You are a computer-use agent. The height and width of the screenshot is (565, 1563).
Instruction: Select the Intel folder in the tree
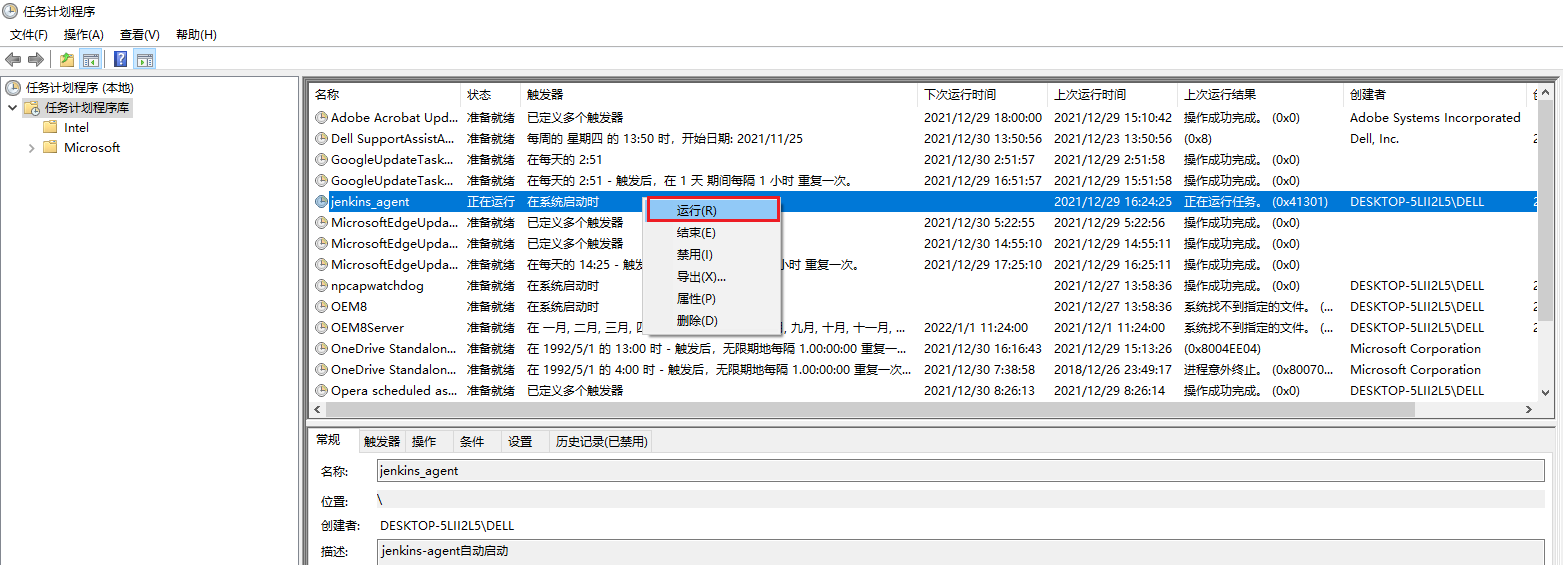click(x=76, y=127)
